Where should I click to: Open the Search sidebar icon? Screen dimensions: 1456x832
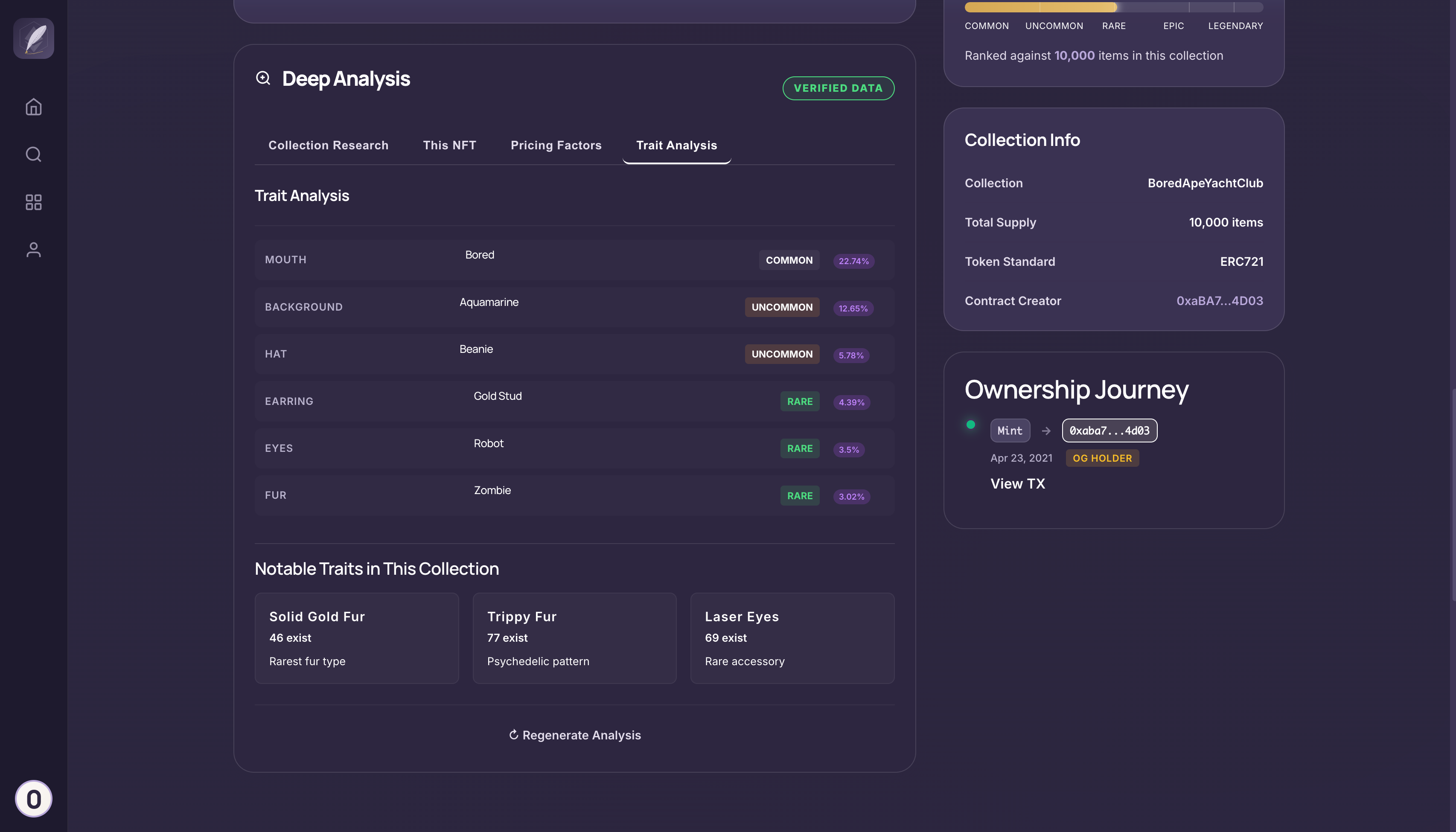click(x=34, y=154)
